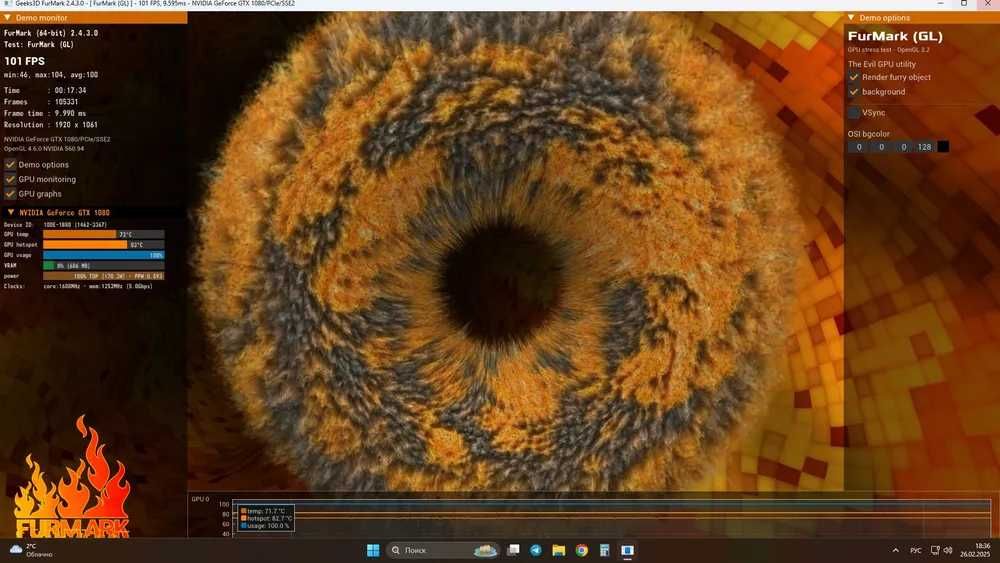
Task: Switch the РУС input language indicator
Action: pos(915,550)
